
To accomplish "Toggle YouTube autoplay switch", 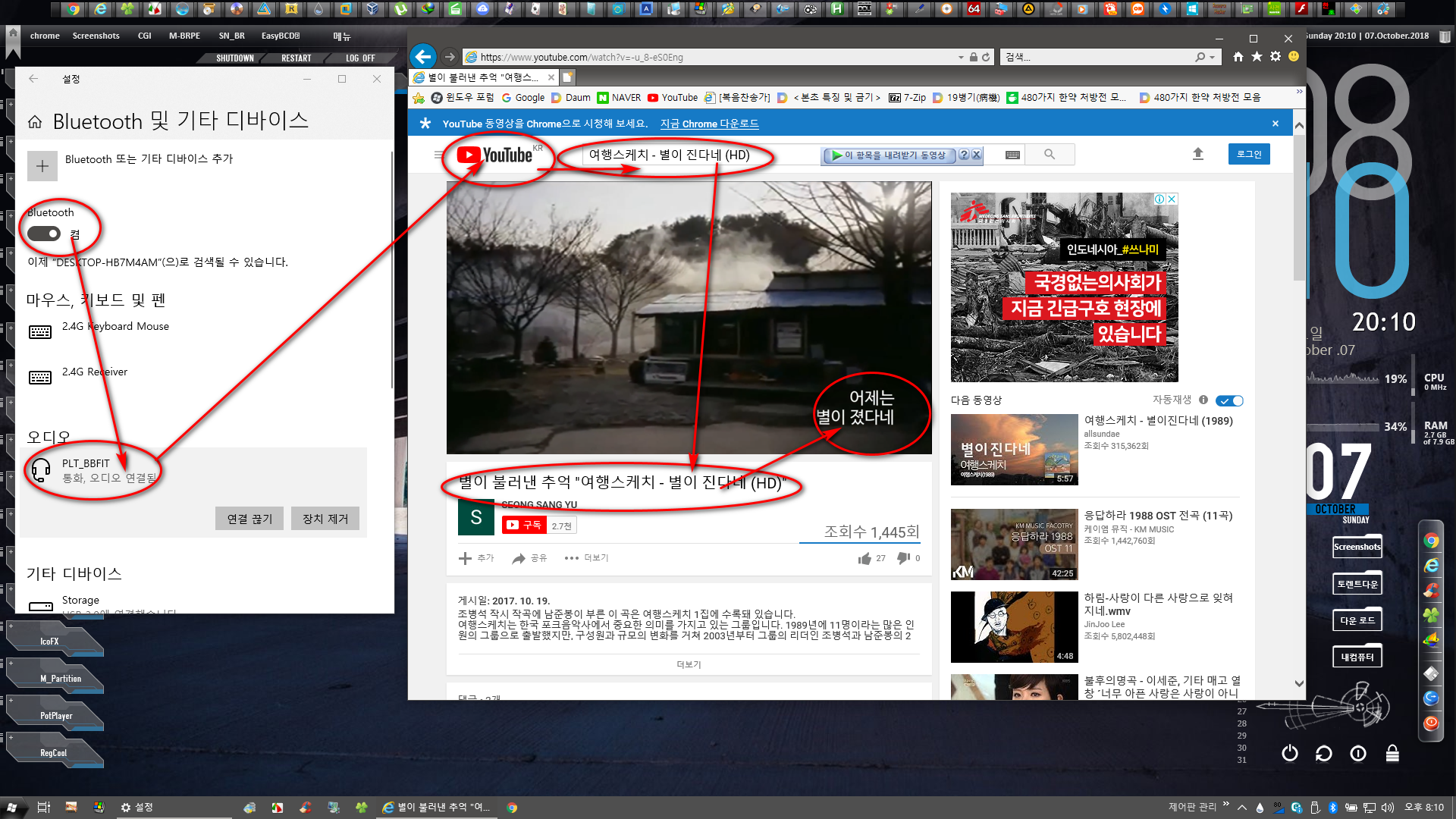I will (1229, 400).
